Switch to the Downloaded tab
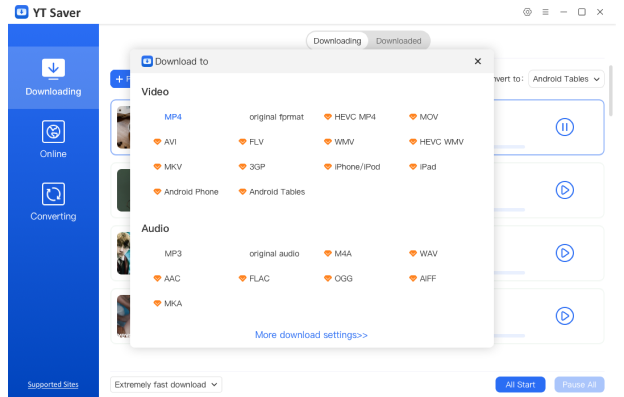Screen dimensions: 624x397 pyautogui.click(x=399, y=41)
